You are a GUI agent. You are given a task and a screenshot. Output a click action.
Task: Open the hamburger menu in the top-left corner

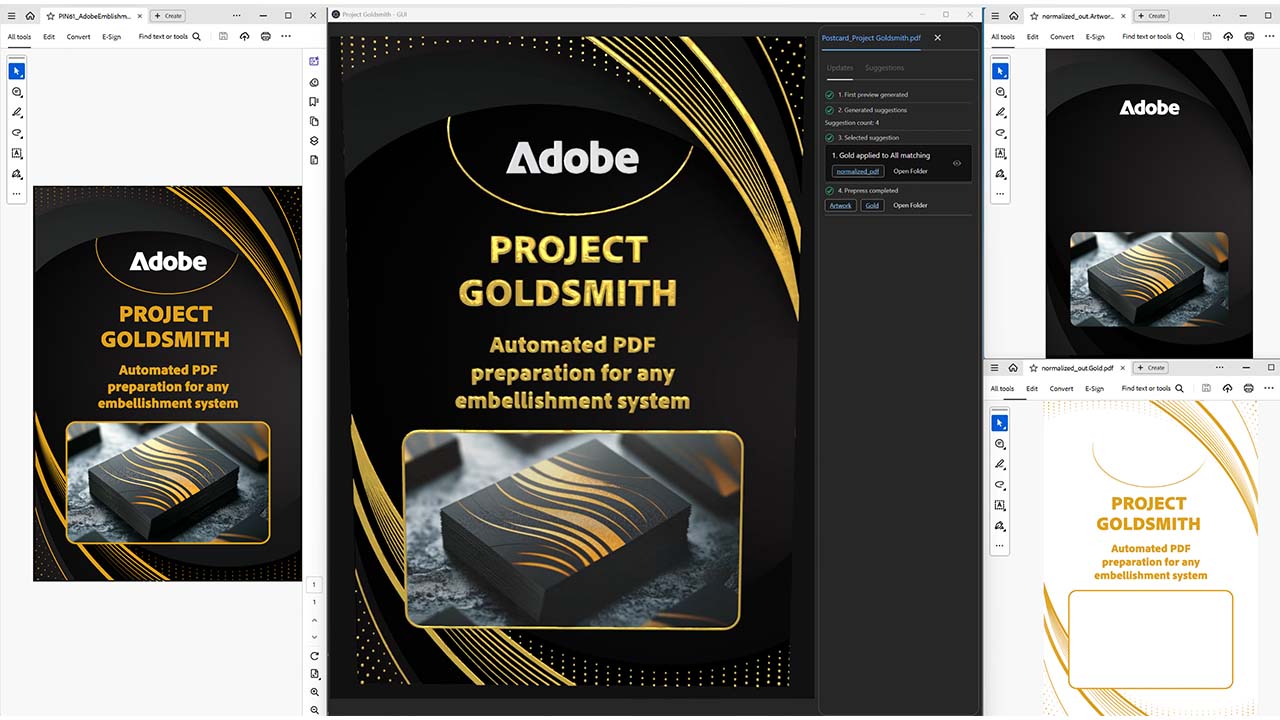pyautogui.click(x=12, y=15)
